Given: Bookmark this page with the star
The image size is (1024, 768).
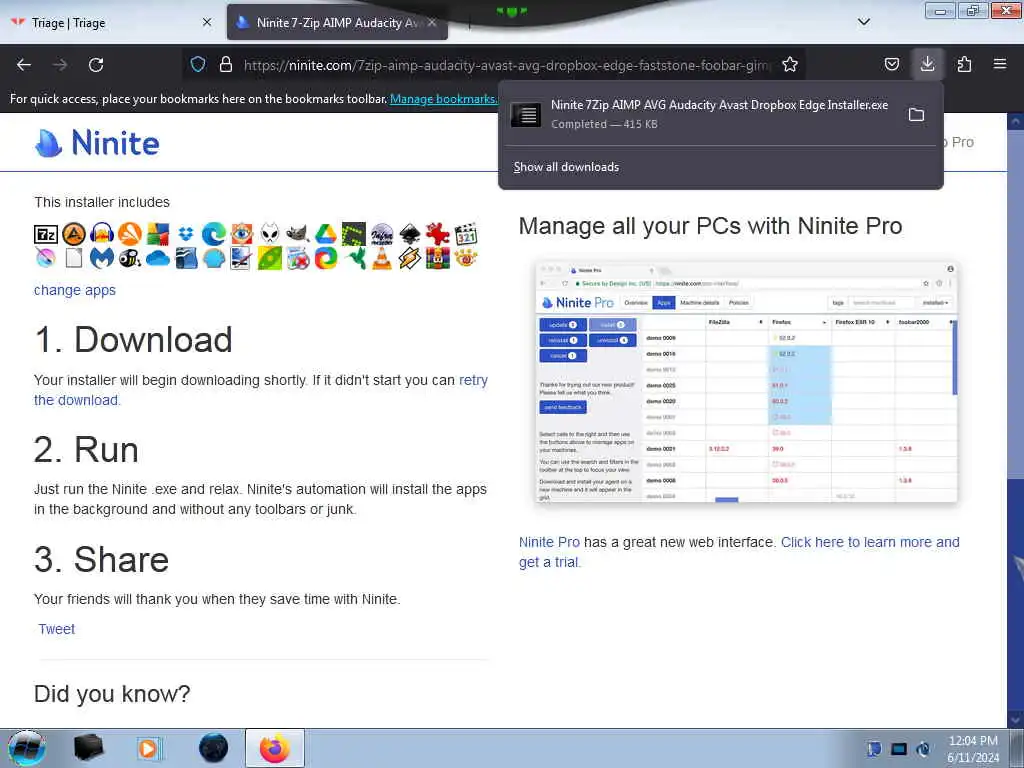Looking at the screenshot, I should (x=790, y=64).
